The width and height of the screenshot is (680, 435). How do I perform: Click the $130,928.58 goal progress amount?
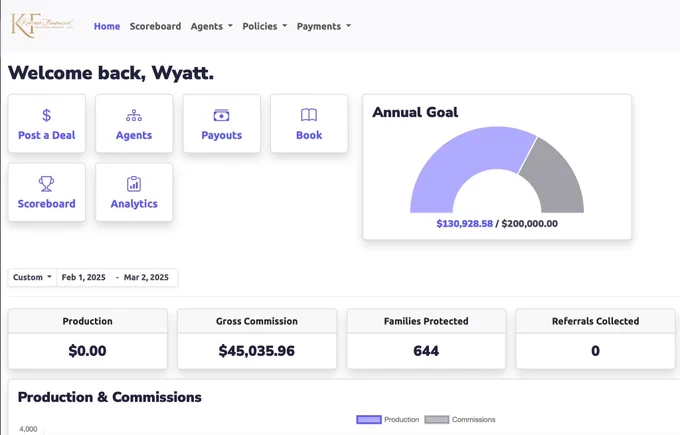click(464, 224)
